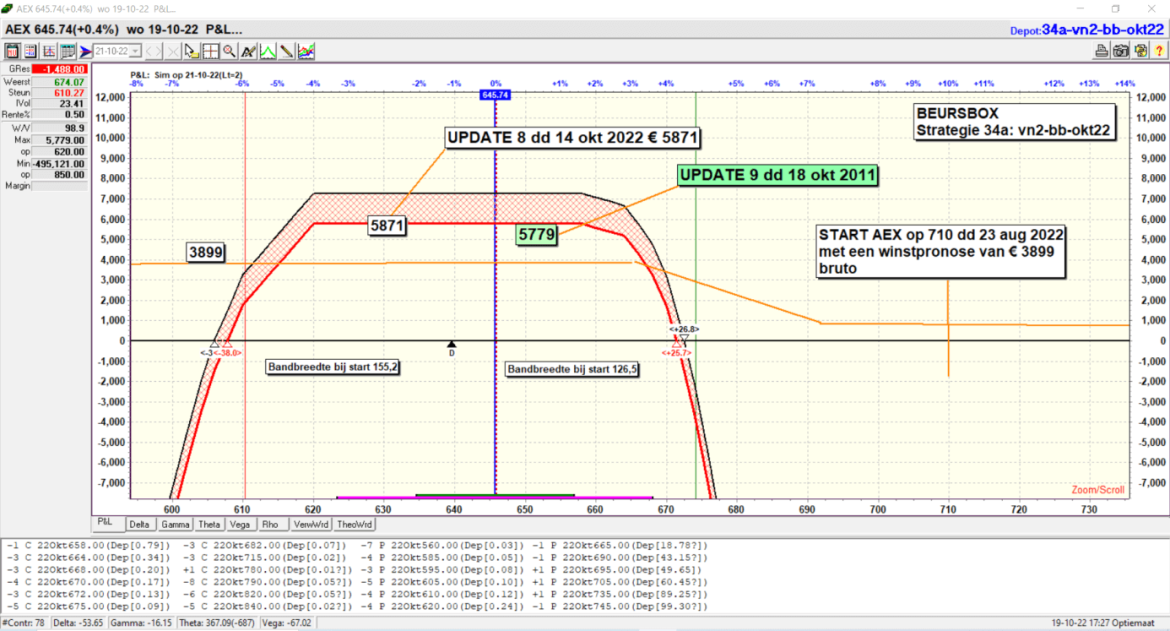The height and width of the screenshot is (631, 1170).
Task: Switch to the Gamma tab
Action: [x=175, y=524]
